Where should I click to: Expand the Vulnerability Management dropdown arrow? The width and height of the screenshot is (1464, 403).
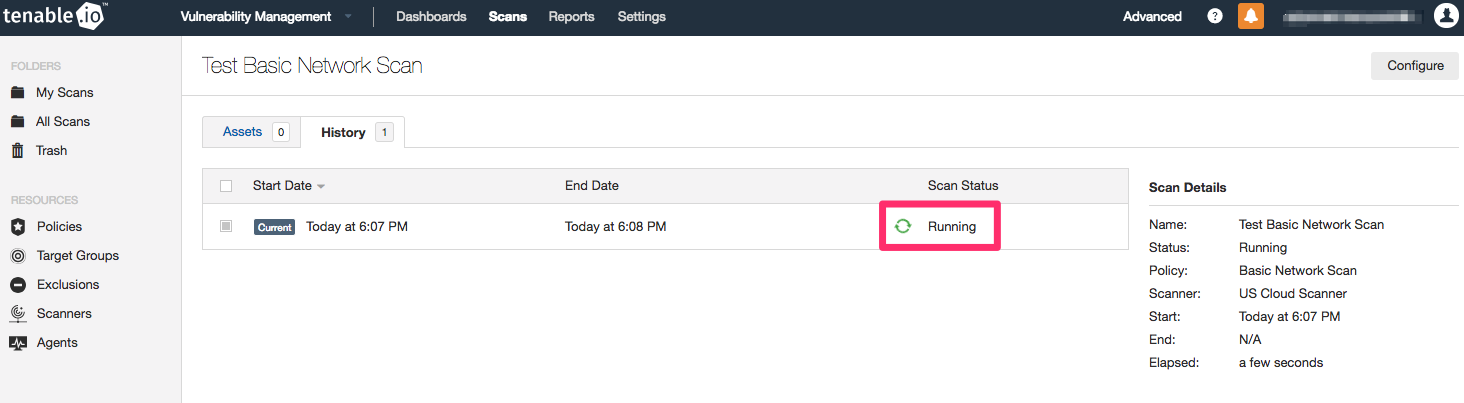(x=348, y=17)
